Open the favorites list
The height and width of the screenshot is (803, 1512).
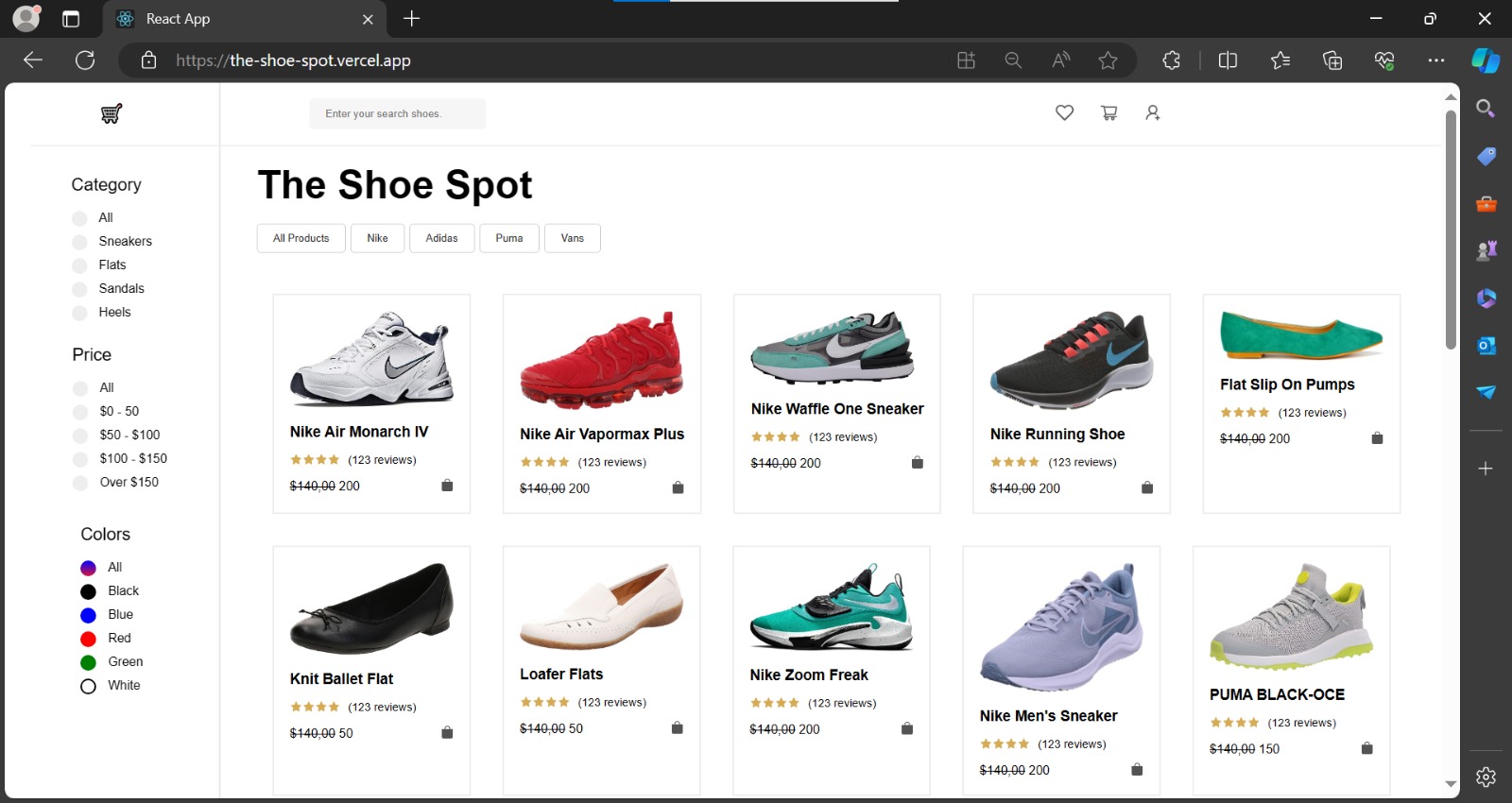click(x=1280, y=60)
